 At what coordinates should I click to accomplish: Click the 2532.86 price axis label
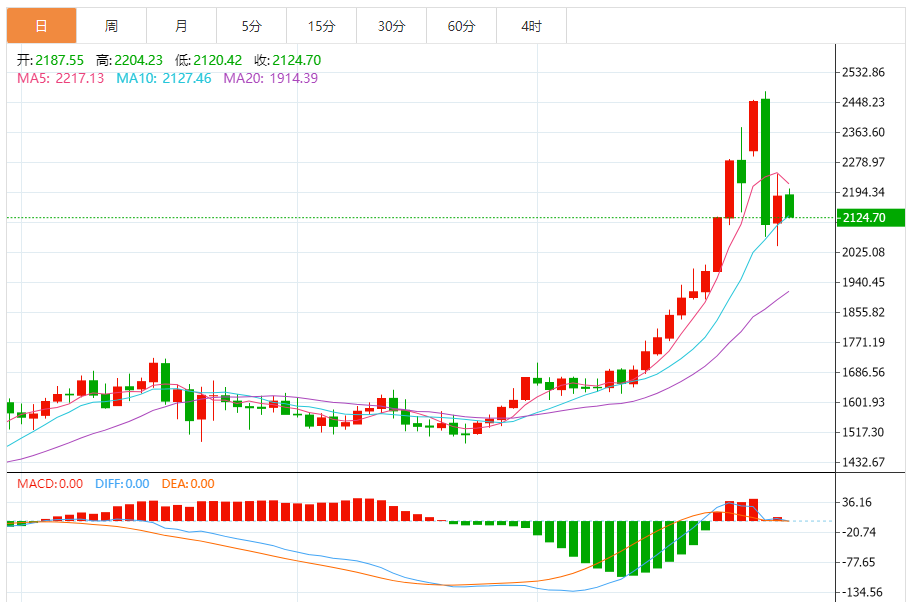tap(864, 73)
